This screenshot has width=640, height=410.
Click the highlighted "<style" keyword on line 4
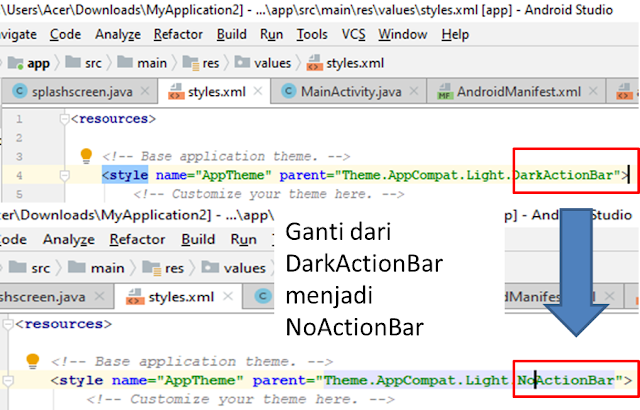point(125,175)
